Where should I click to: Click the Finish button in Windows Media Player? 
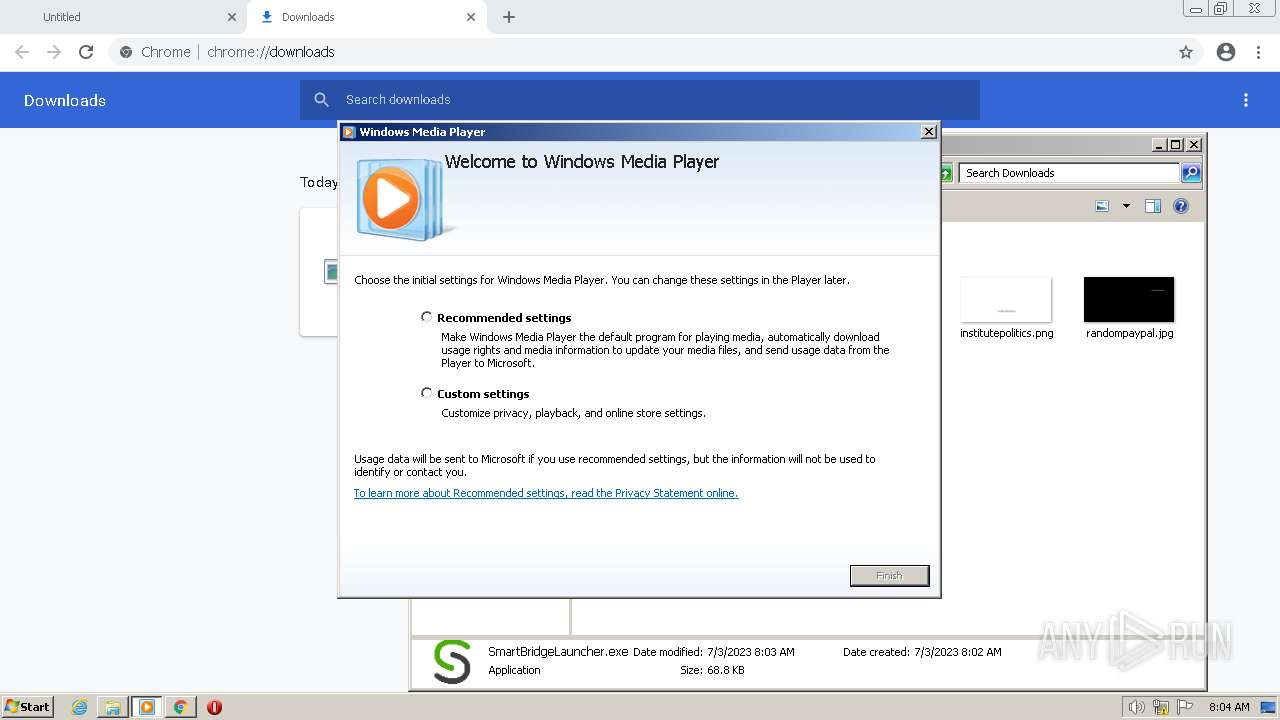coord(889,575)
